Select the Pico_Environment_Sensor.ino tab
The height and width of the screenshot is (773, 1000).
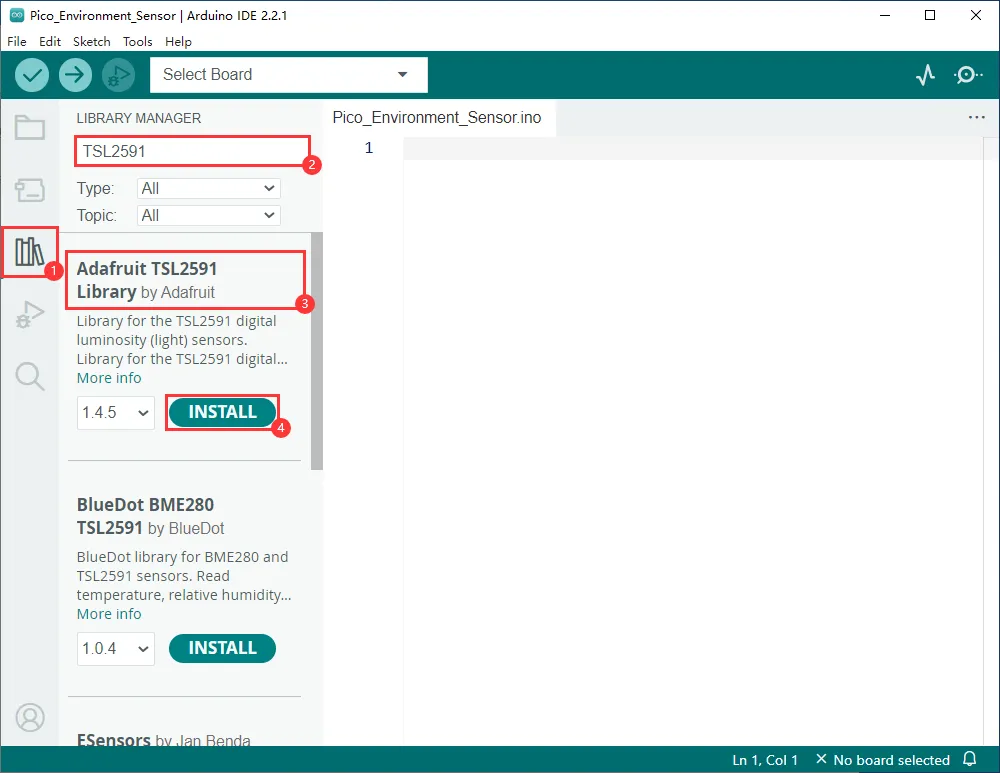pos(437,117)
